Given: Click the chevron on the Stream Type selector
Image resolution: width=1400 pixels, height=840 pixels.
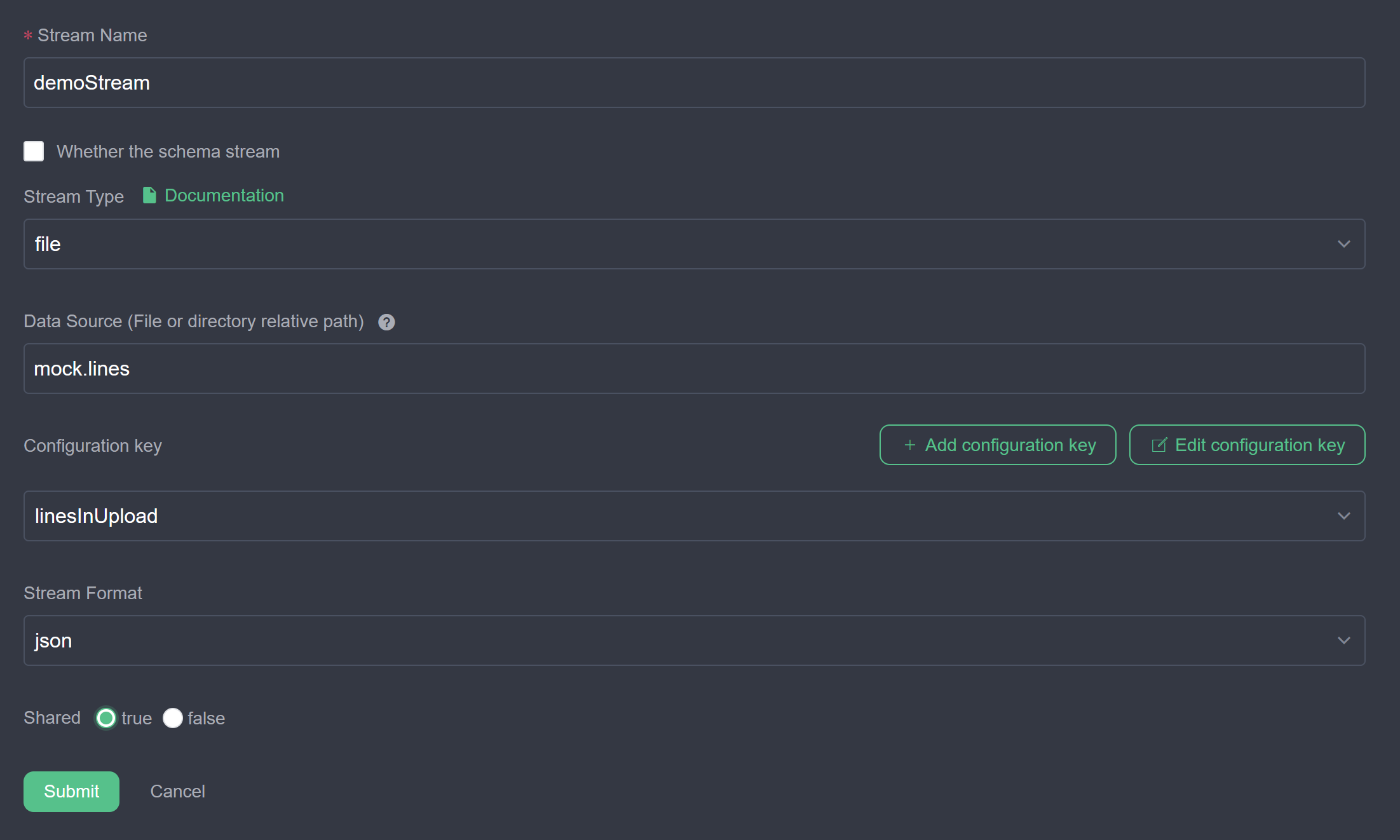Looking at the screenshot, I should tap(1344, 244).
